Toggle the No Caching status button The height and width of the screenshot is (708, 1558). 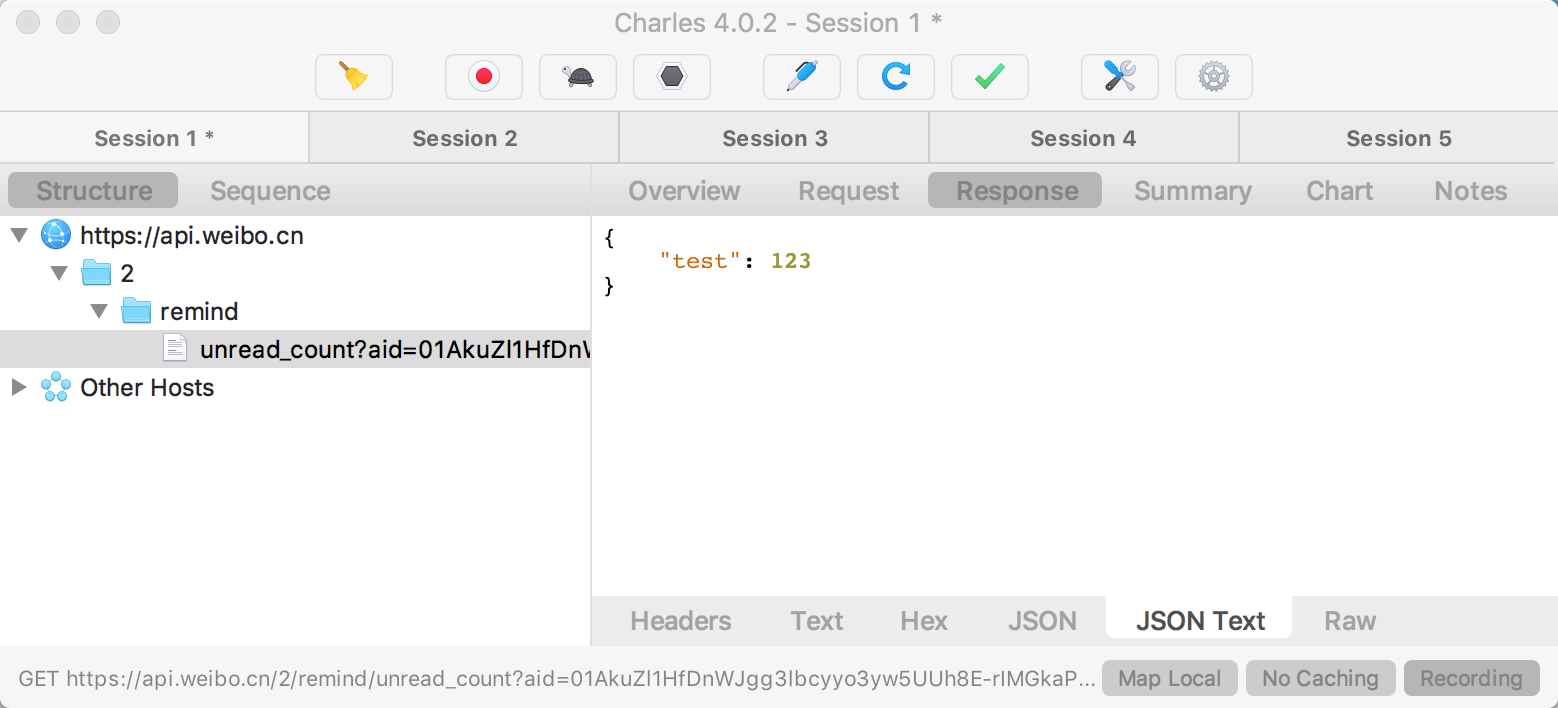pos(1320,678)
